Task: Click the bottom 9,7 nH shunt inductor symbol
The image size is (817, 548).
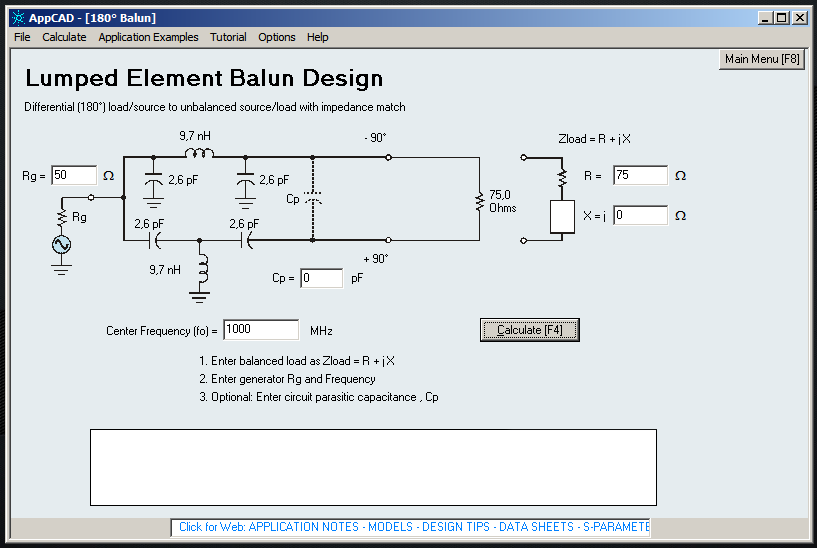Action: (203, 269)
